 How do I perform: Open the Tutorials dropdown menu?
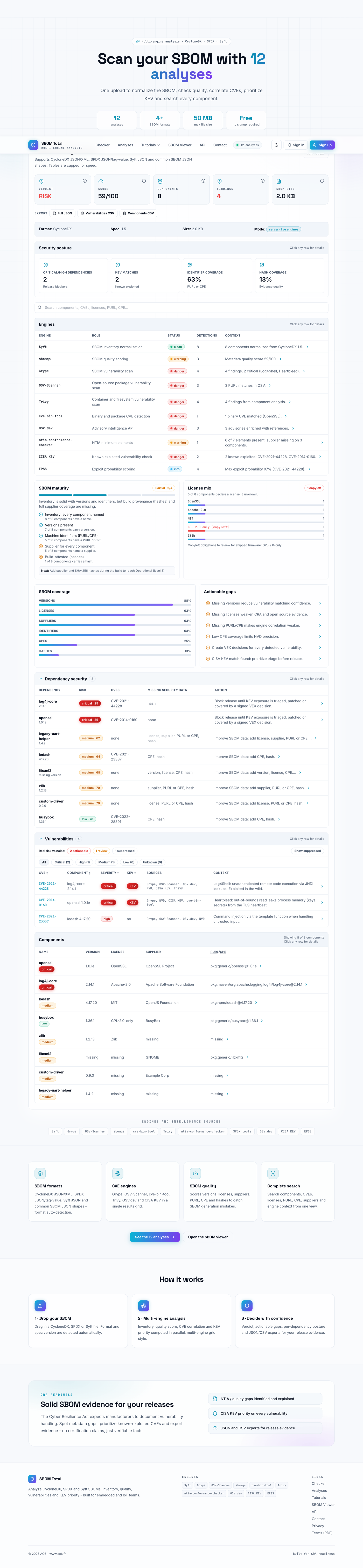click(150, 145)
